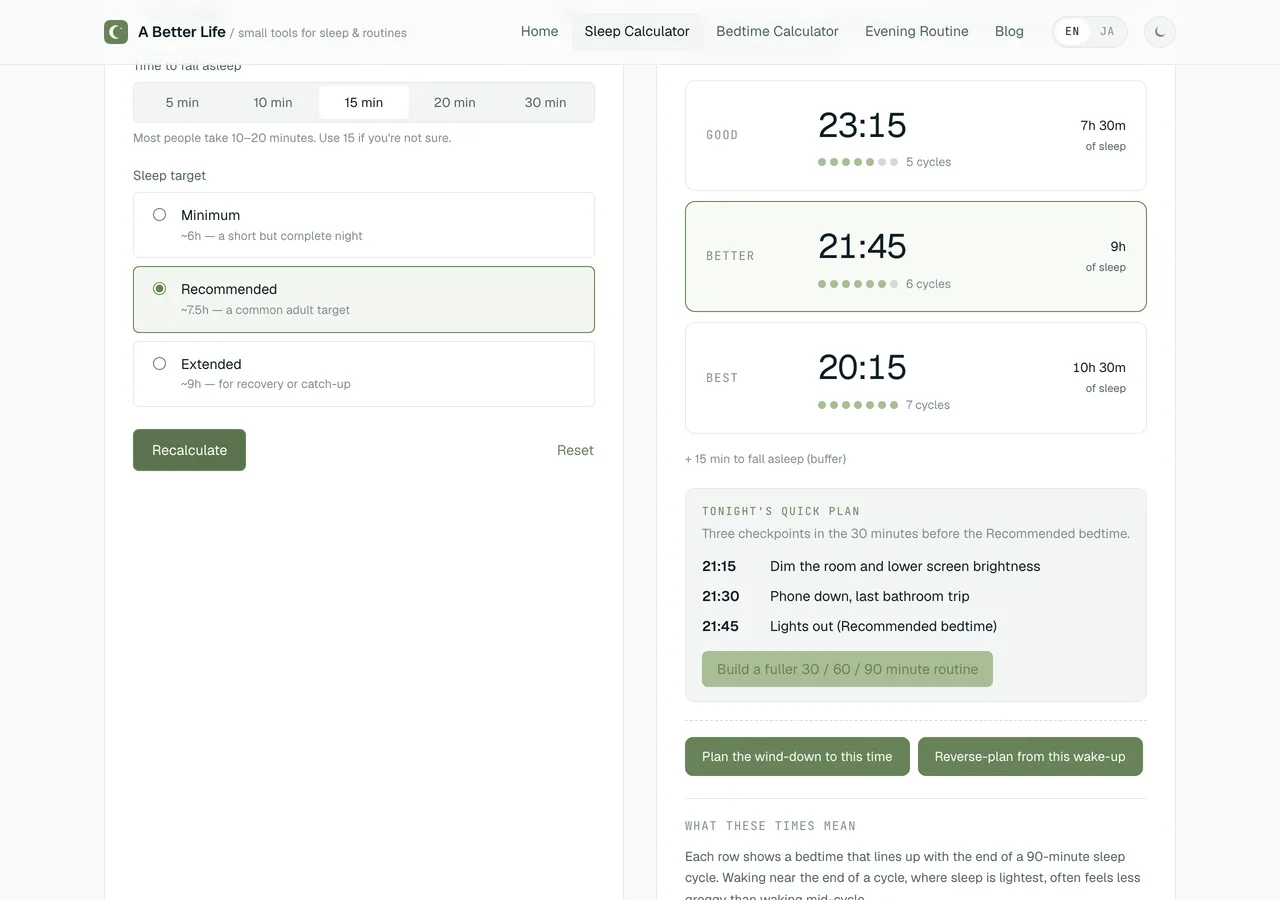
Task: Click the + 15 min to fall asleep note
Action: 765,459
